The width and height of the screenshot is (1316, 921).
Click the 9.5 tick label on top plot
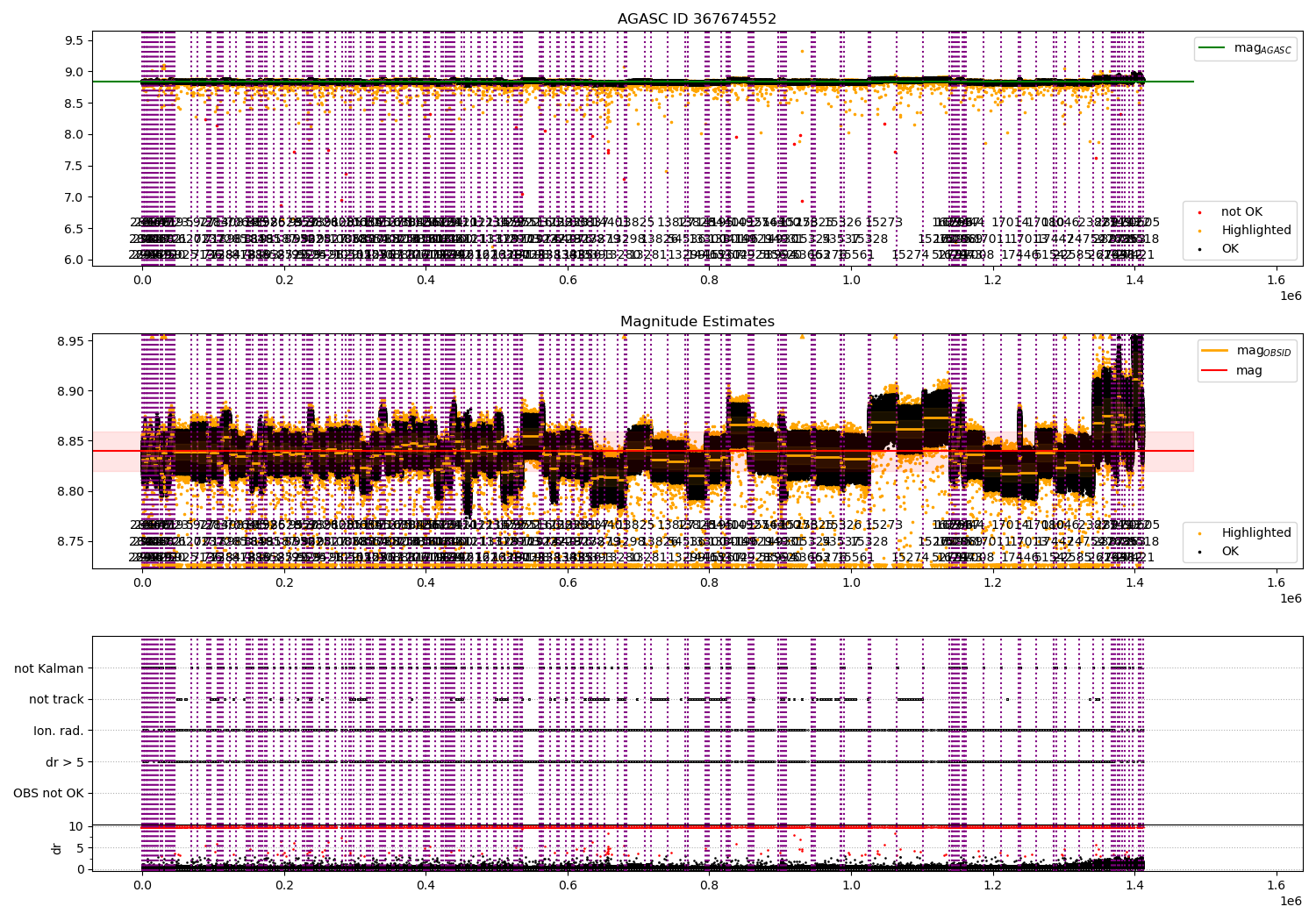tap(75, 40)
